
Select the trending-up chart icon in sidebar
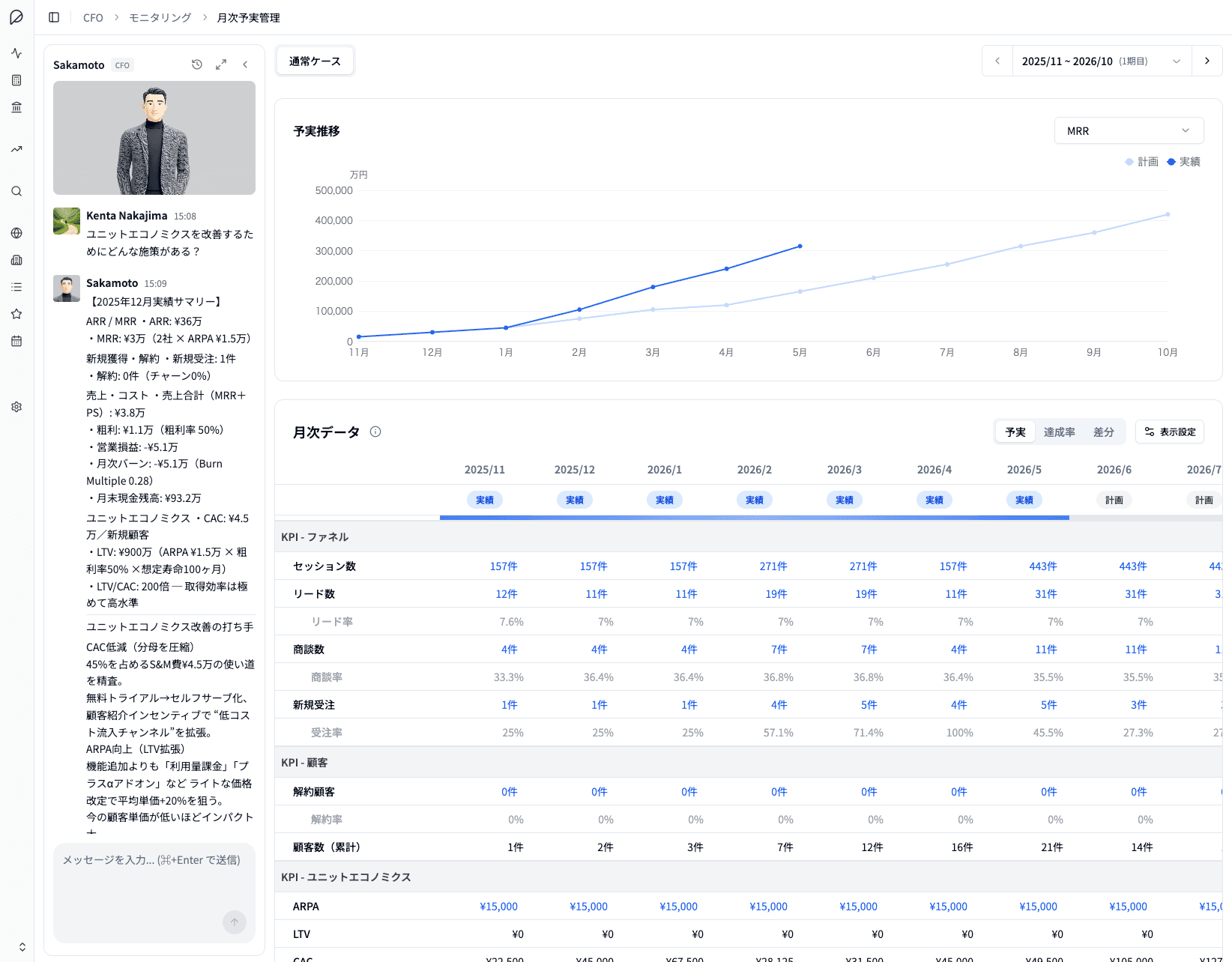tap(16, 149)
